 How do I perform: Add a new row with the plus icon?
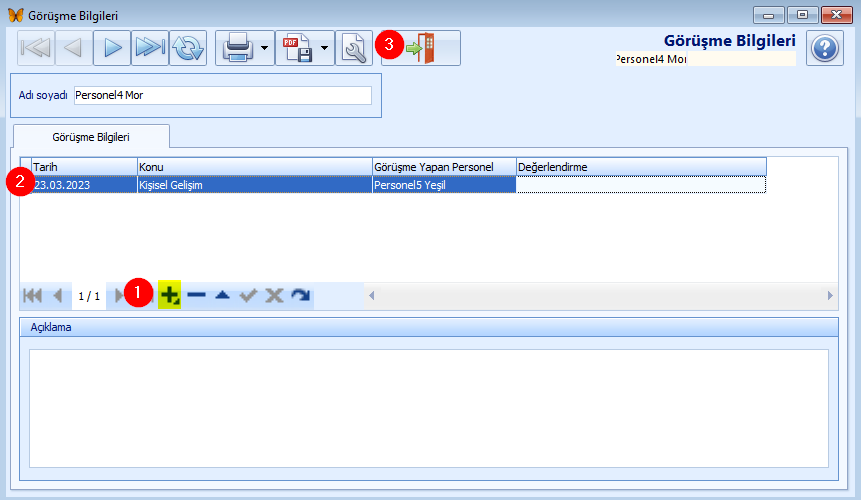(169, 296)
